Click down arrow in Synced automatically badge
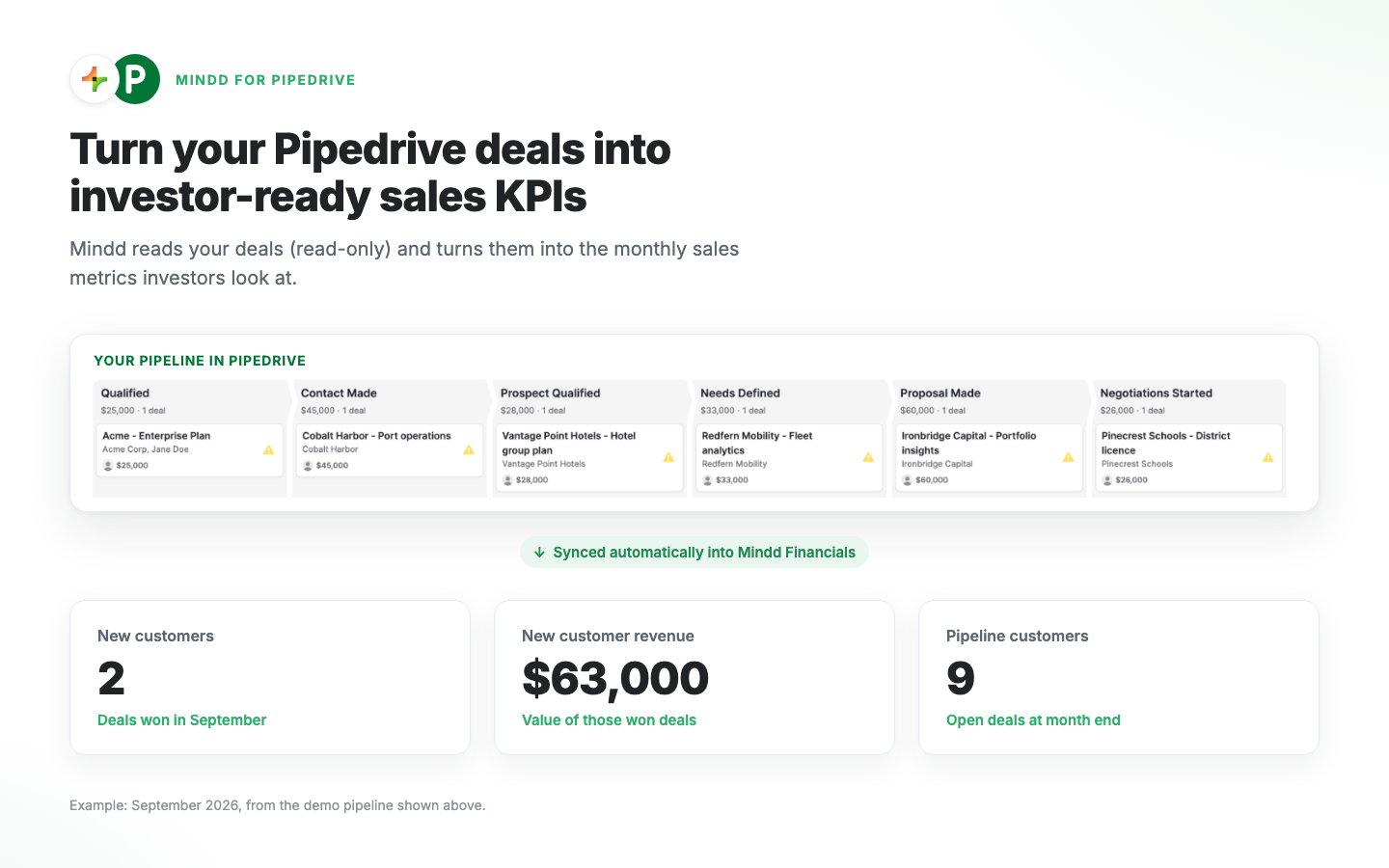The image size is (1389, 868). pyautogui.click(x=539, y=553)
